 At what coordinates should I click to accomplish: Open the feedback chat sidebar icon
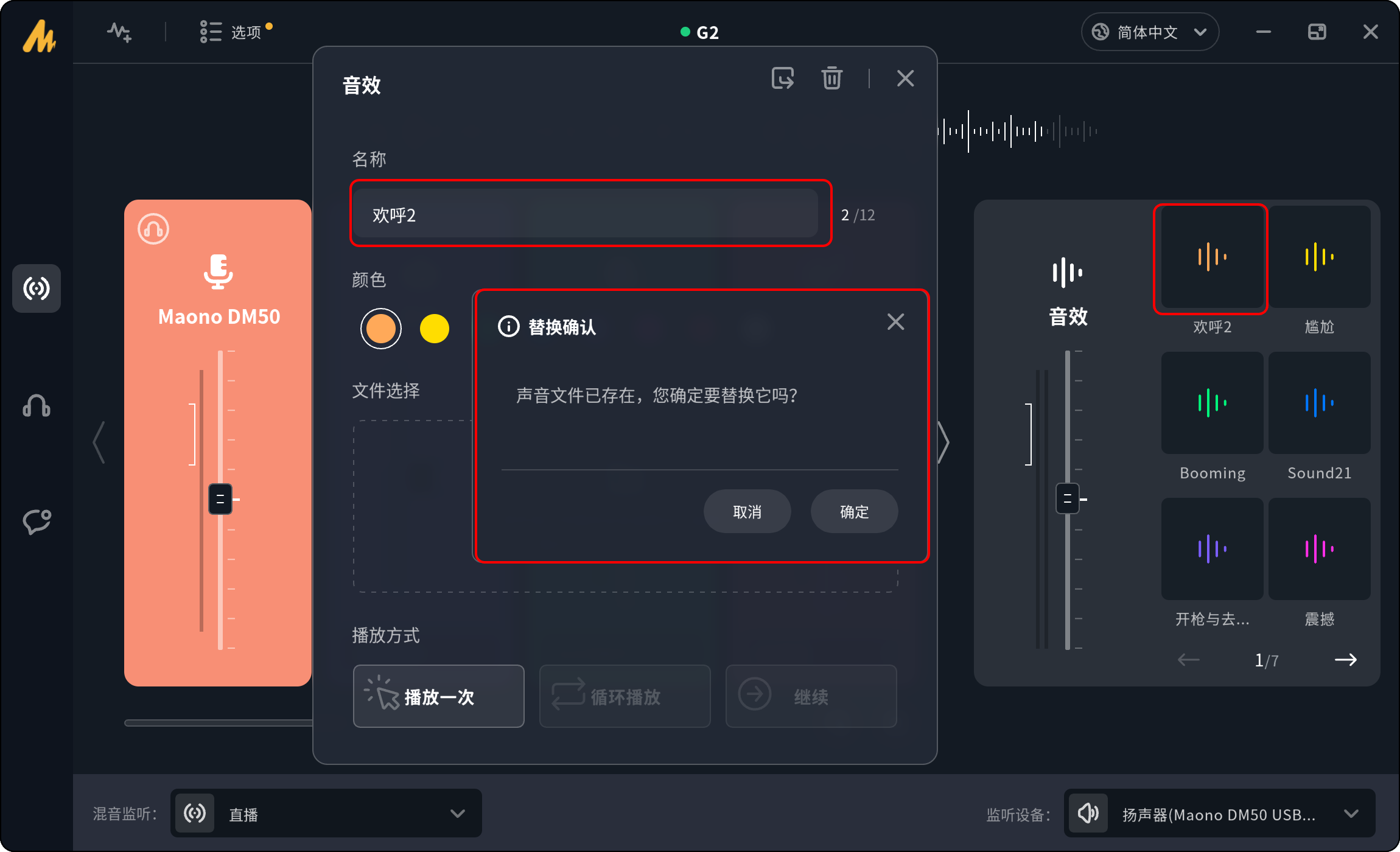37,522
